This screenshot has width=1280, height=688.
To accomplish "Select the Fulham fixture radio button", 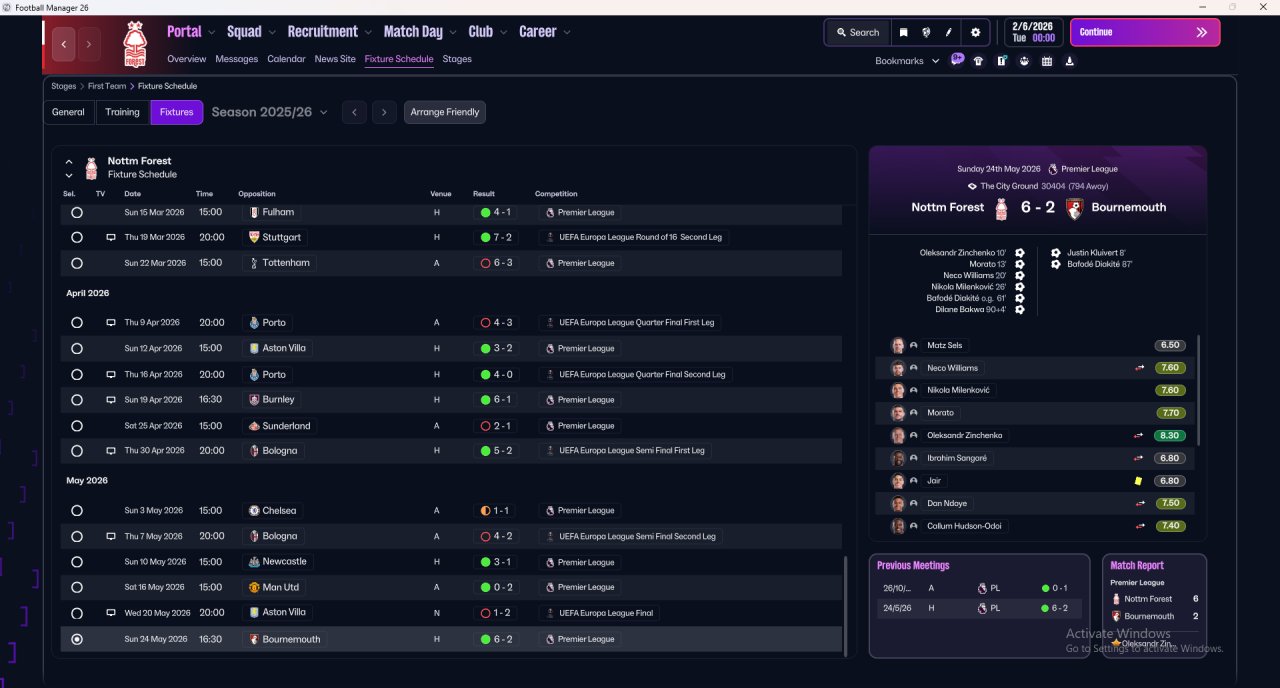I will 77,213.
